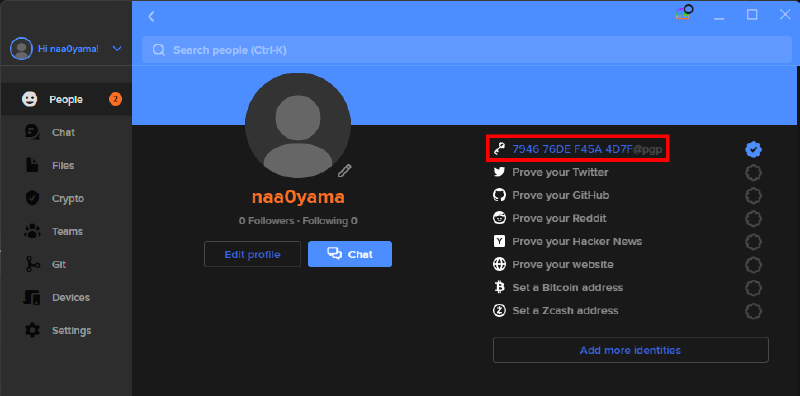The height and width of the screenshot is (396, 800).
Task: Click Prove your Twitter link
Action: (560, 172)
